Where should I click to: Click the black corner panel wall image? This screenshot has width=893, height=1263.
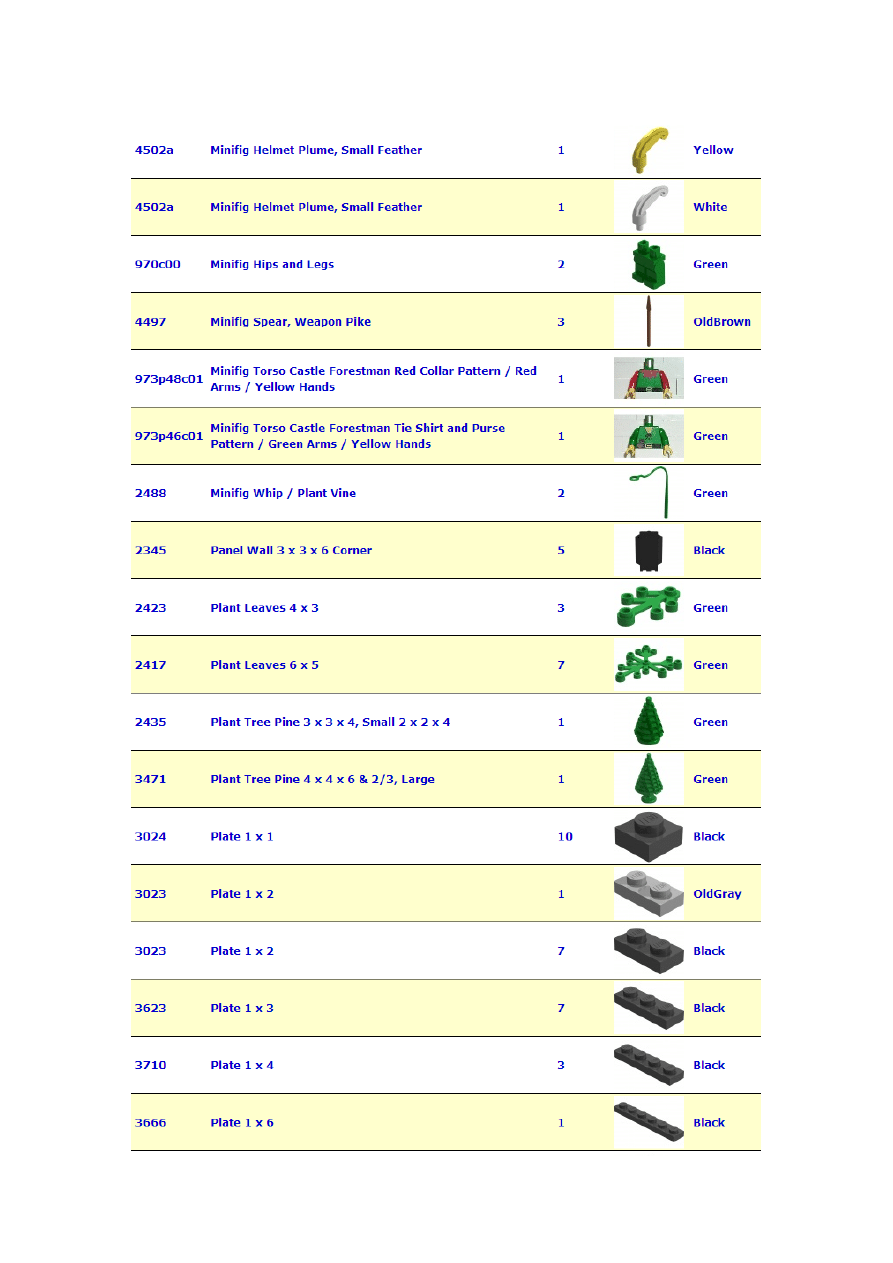(x=648, y=549)
